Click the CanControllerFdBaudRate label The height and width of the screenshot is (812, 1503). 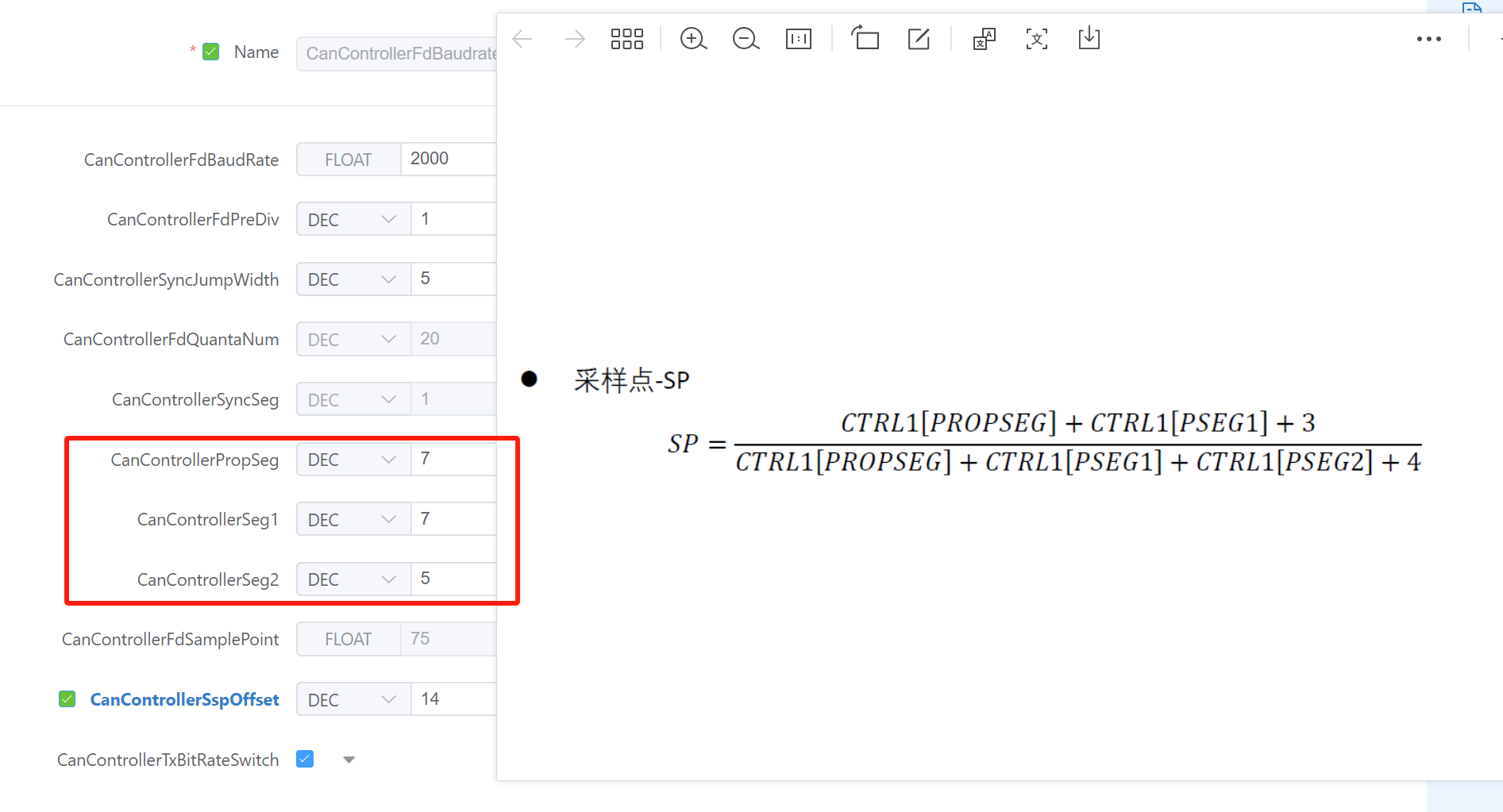click(x=181, y=160)
